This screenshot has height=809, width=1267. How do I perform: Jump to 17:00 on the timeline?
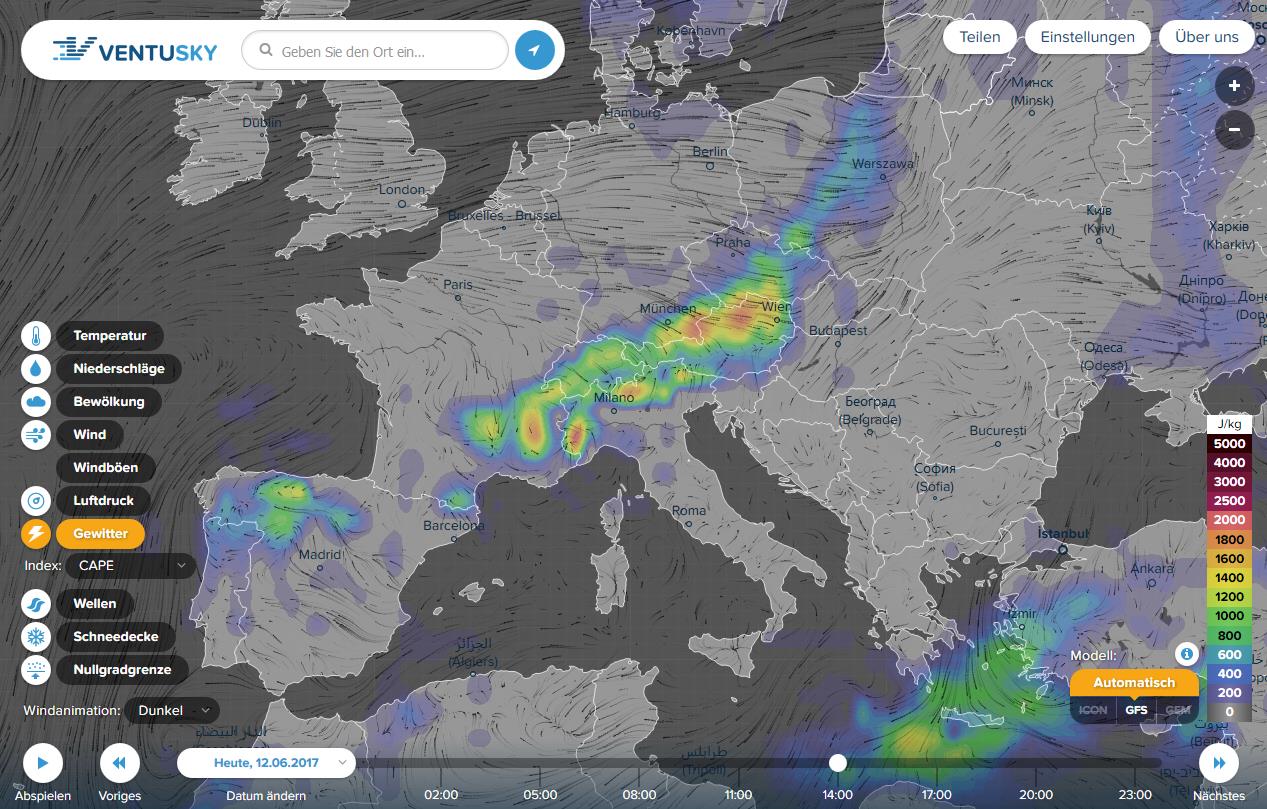937,795
